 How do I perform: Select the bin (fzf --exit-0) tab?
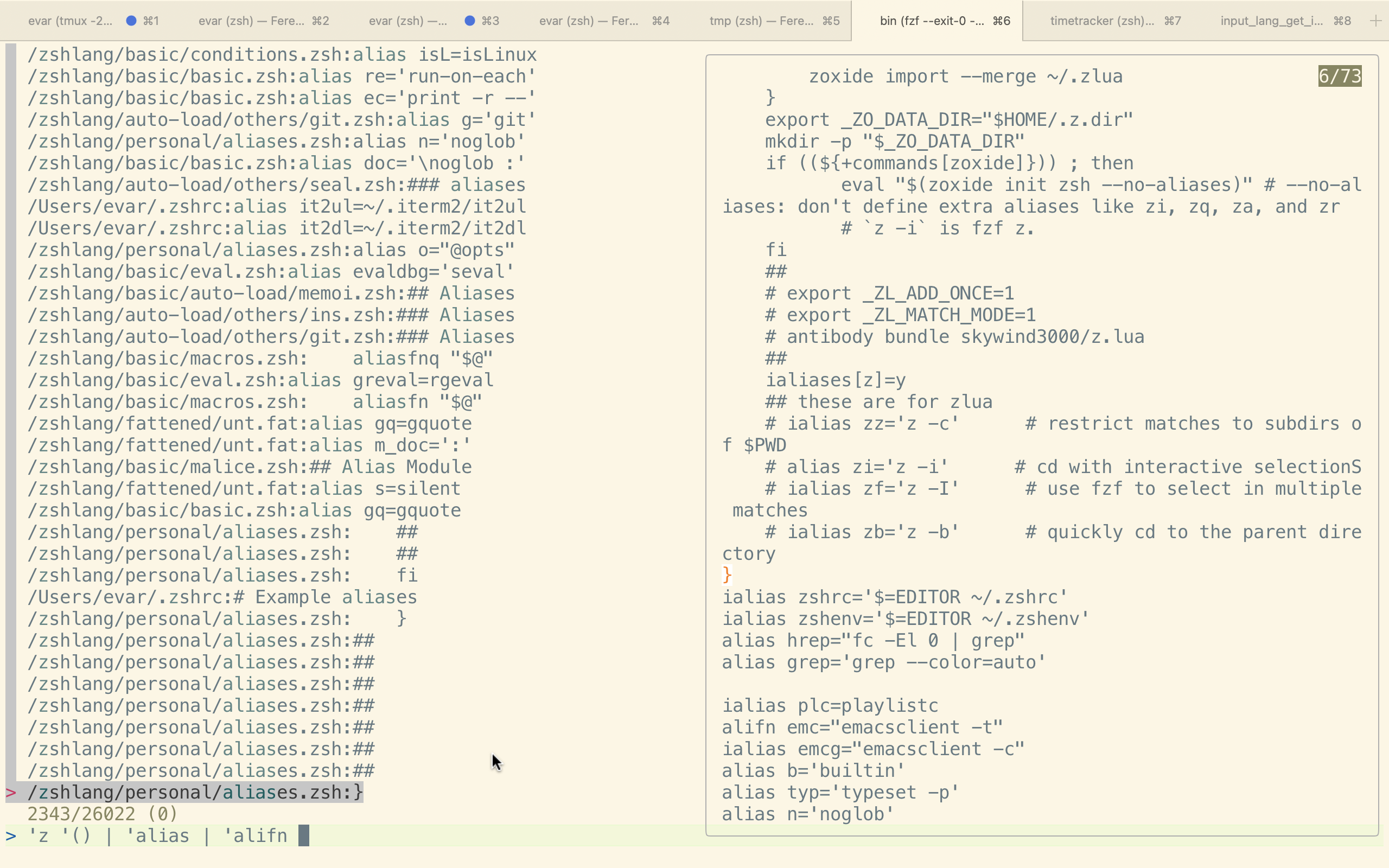click(936, 21)
